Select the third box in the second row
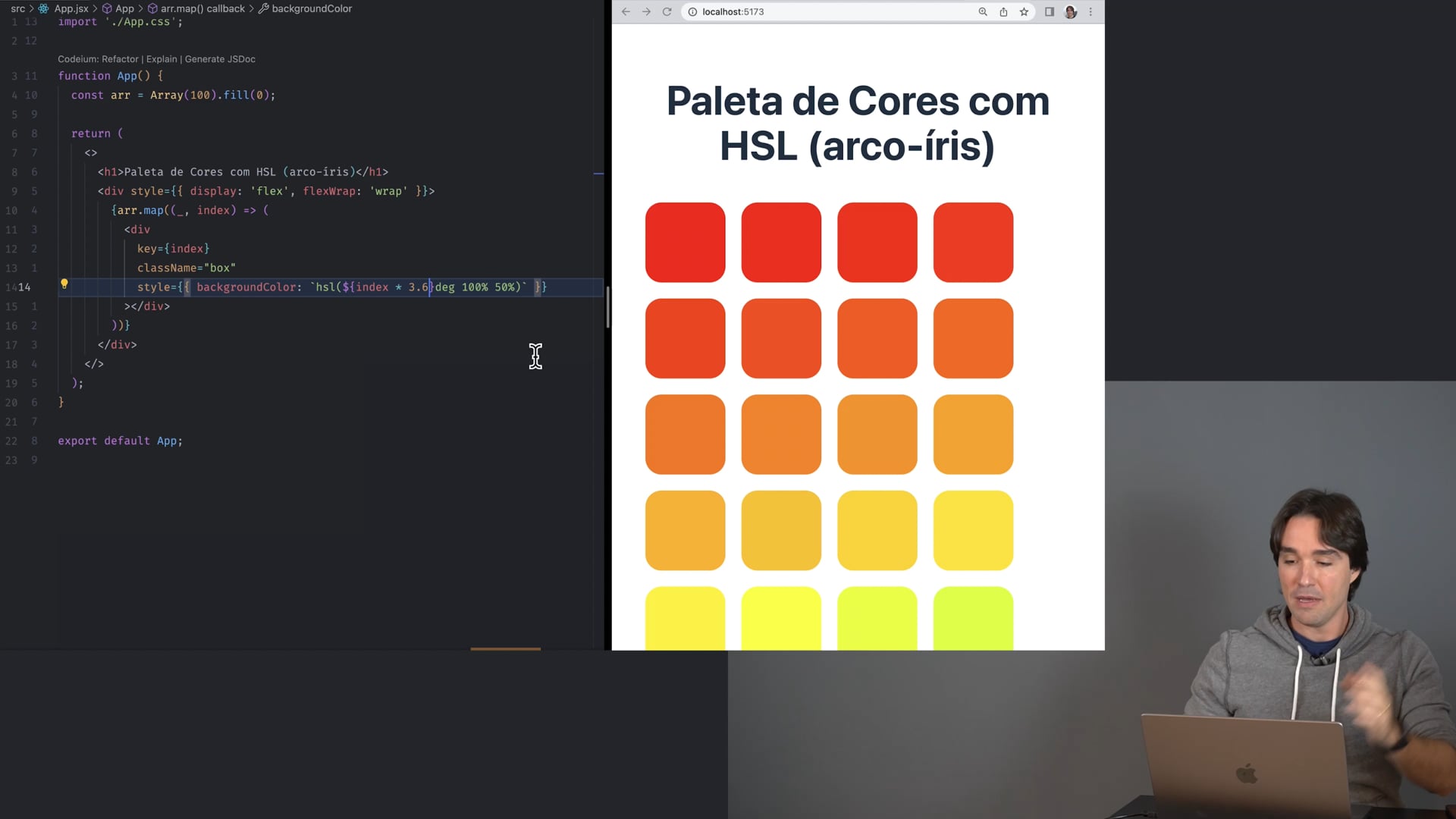Viewport: 1456px width, 819px height. (877, 338)
